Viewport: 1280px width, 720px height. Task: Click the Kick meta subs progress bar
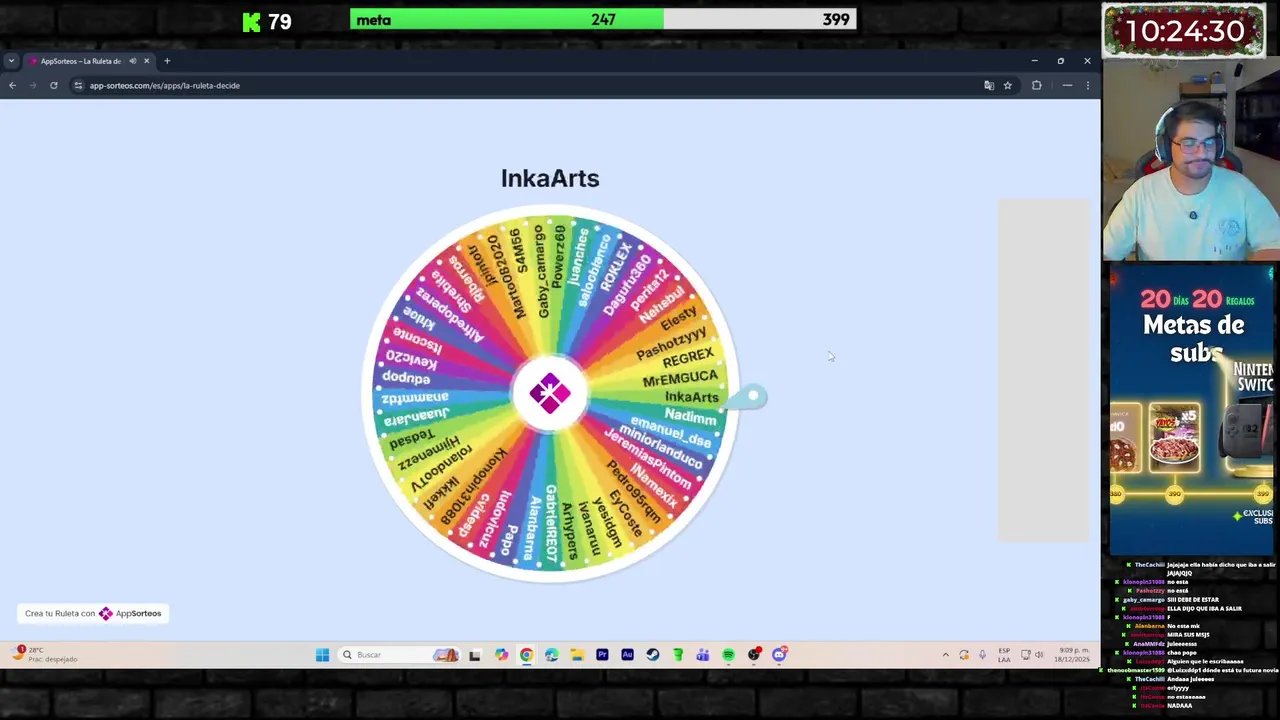coord(603,20)
